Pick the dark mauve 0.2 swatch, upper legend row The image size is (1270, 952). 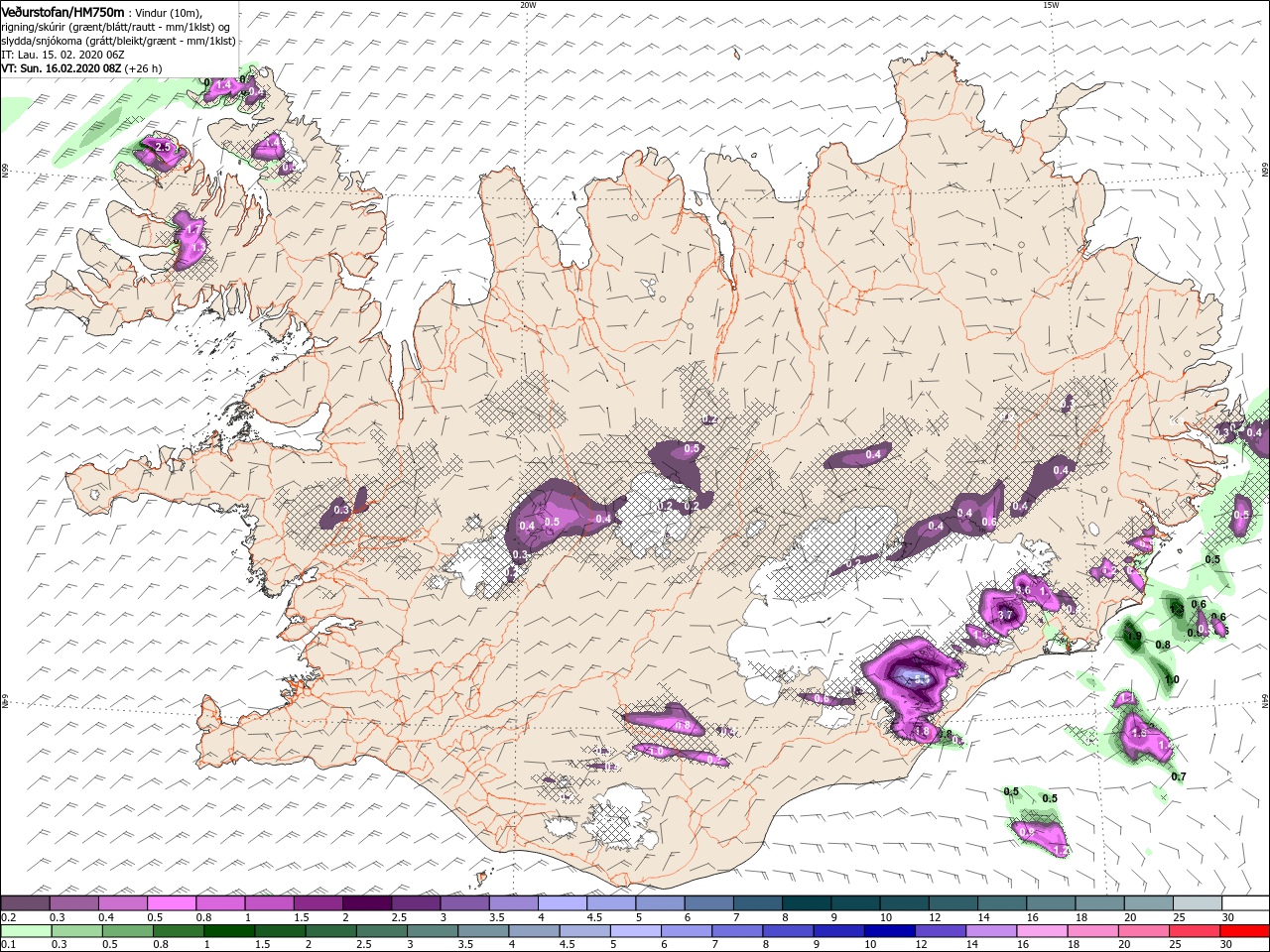(25, 903)
